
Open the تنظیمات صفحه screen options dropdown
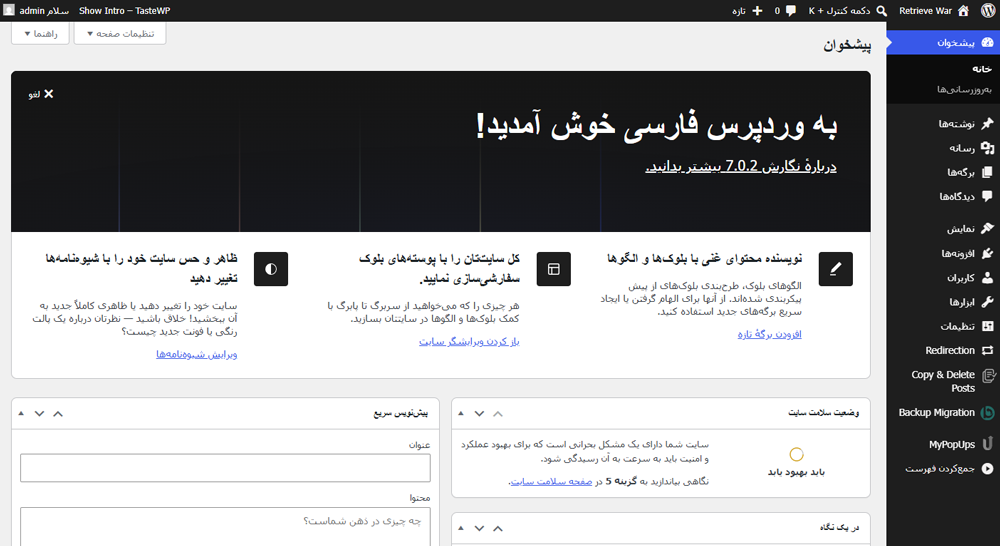click(120, 34)
